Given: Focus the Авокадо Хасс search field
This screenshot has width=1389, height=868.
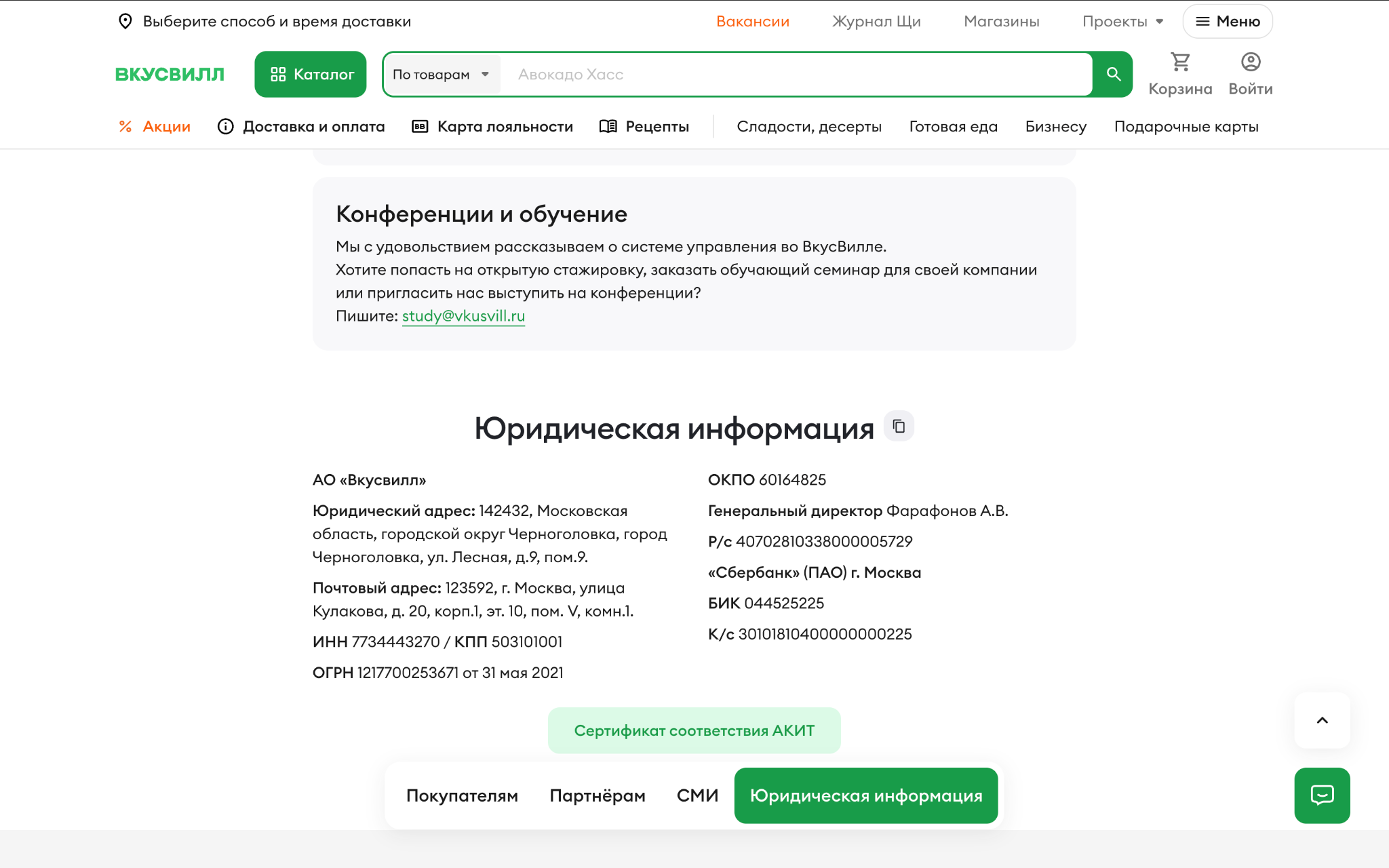Looking at the screenshot, I should (x=796, y=74).
